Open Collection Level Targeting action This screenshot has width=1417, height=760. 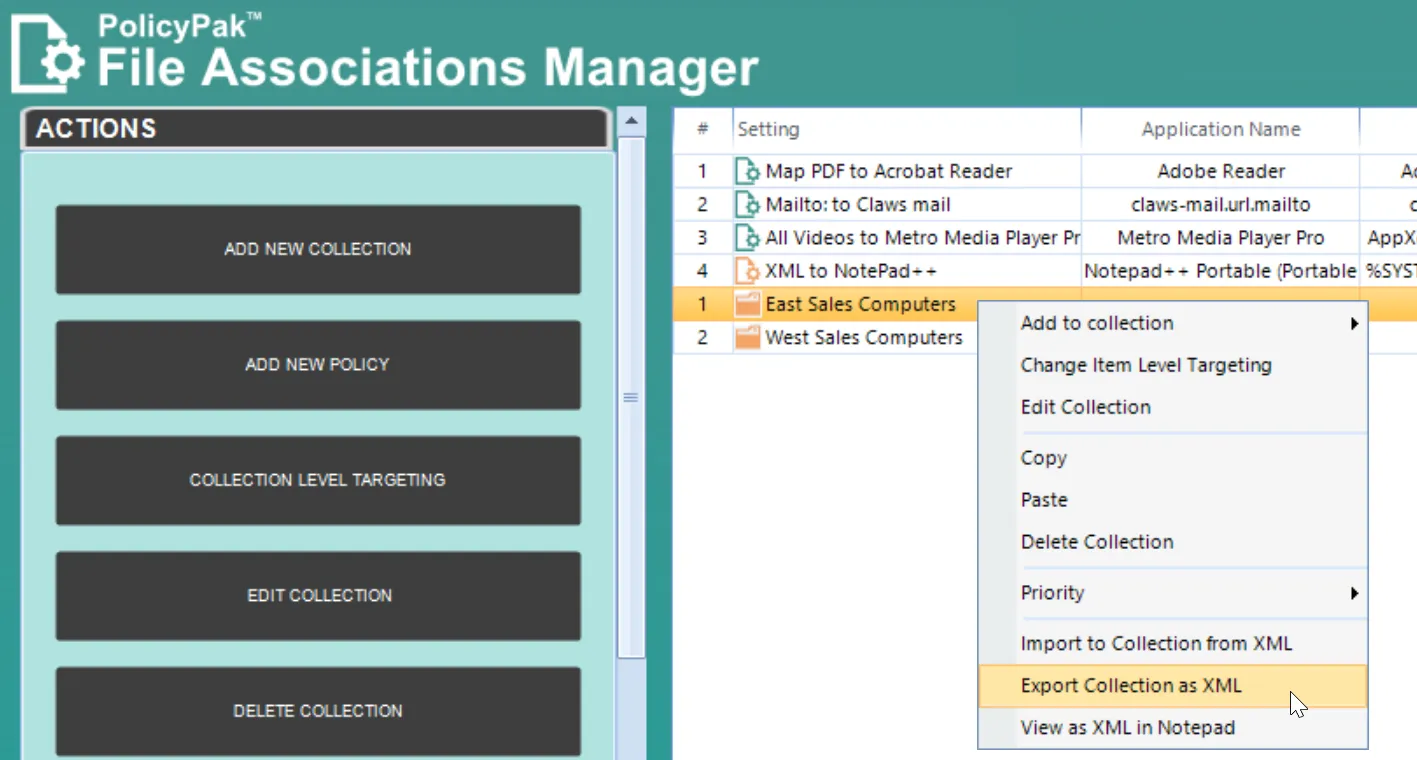[x=318, y=480]
